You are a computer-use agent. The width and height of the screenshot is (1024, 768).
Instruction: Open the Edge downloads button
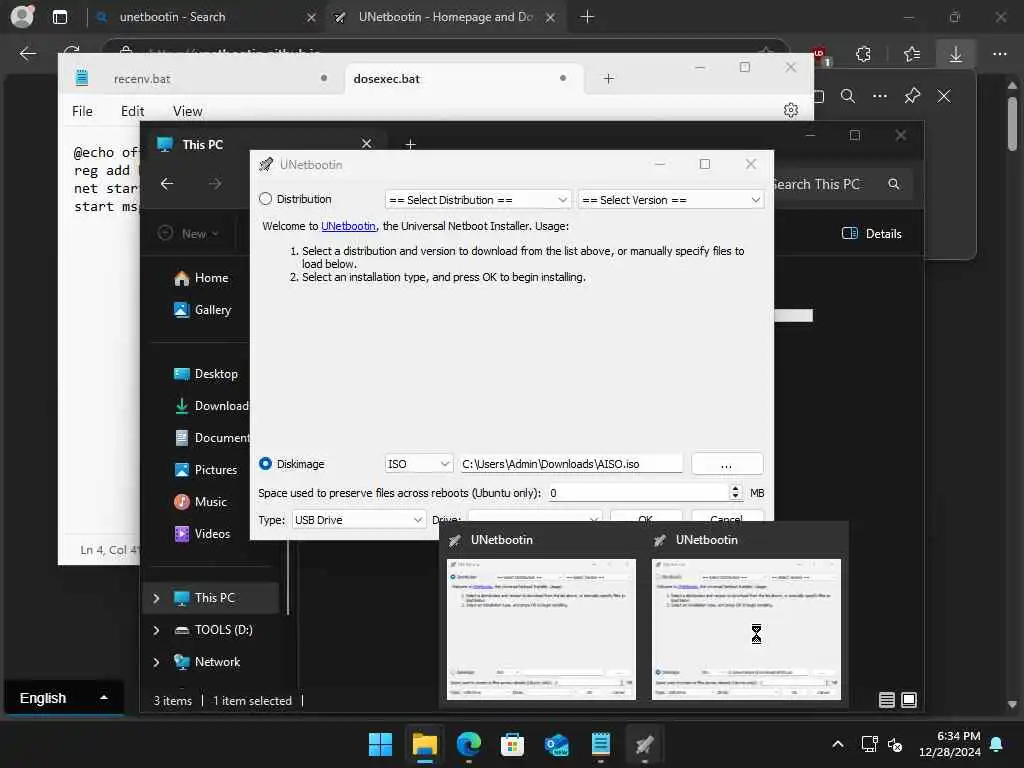[955, 54]
